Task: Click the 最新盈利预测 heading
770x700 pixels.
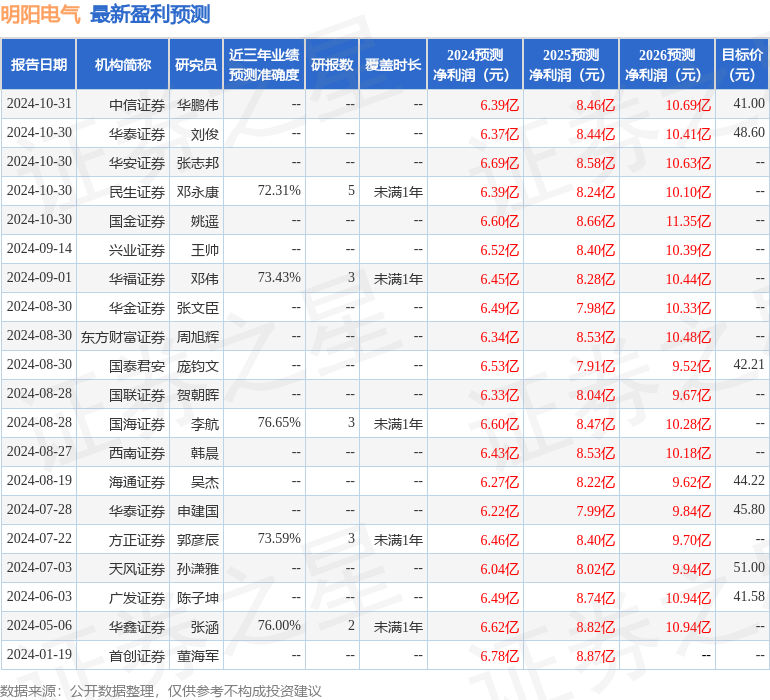Action: [150, 14]
